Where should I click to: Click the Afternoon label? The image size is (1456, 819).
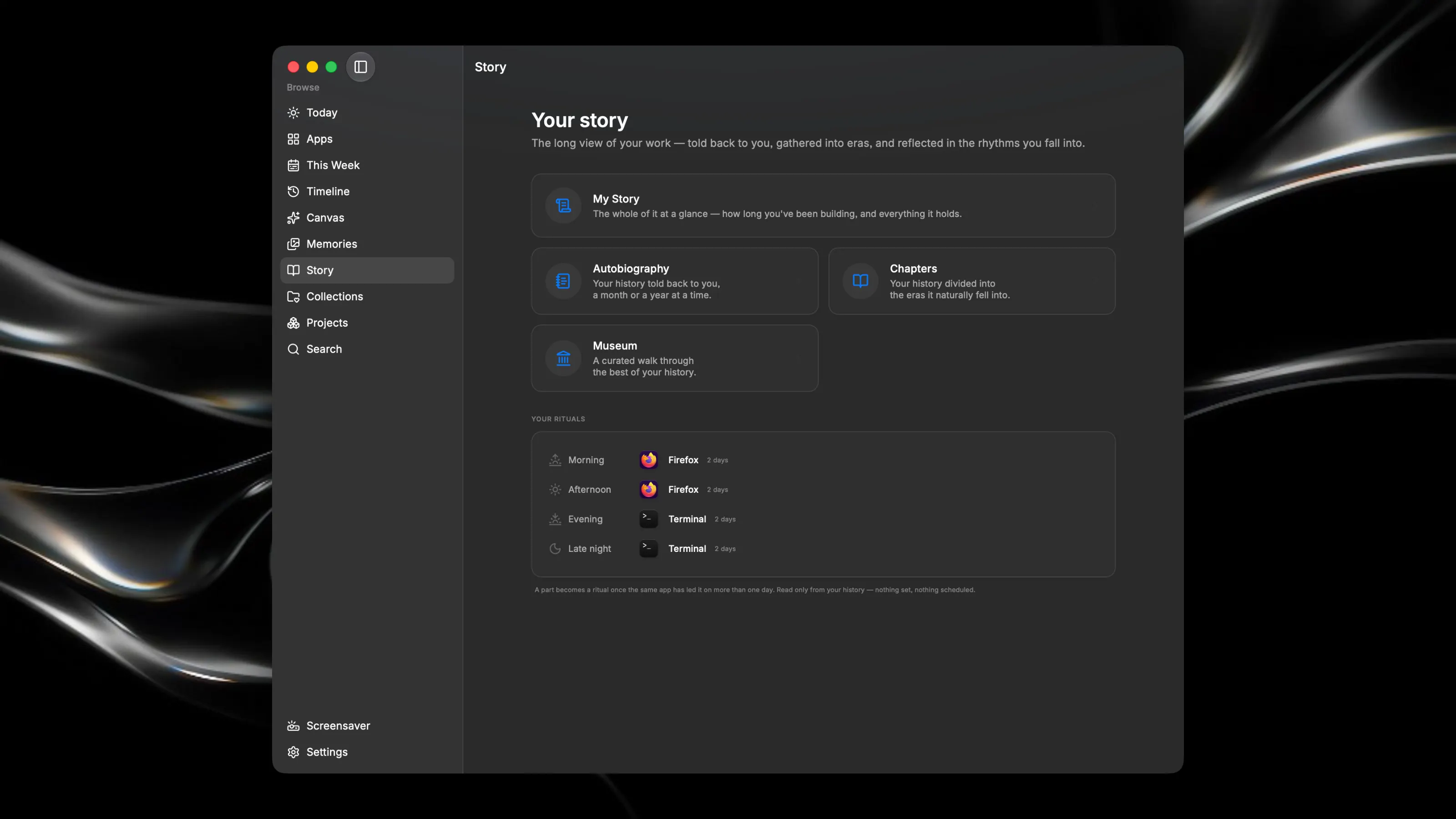pos(589,490)
